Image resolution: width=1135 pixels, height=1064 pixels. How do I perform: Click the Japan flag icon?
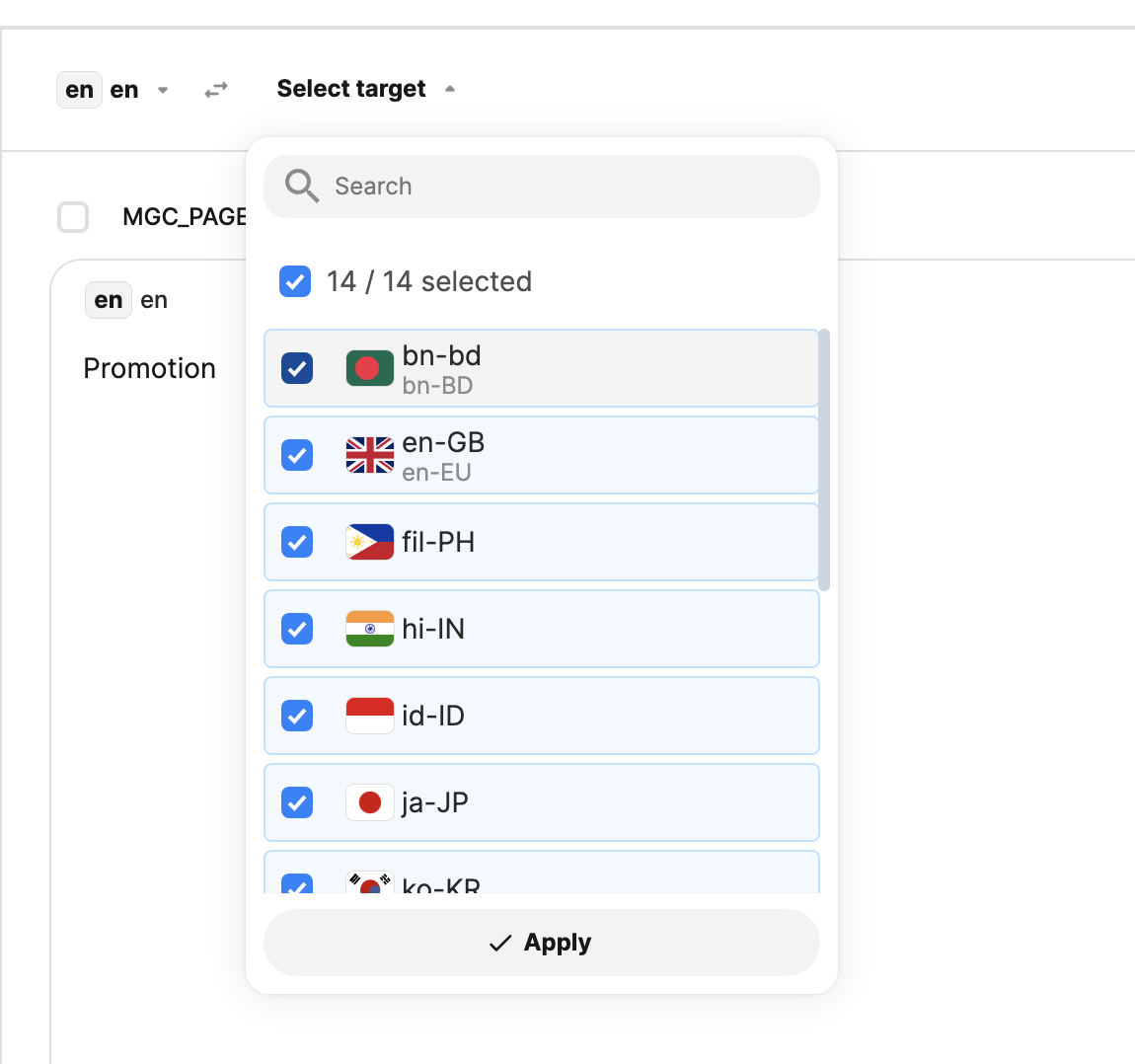click(369, 802)
